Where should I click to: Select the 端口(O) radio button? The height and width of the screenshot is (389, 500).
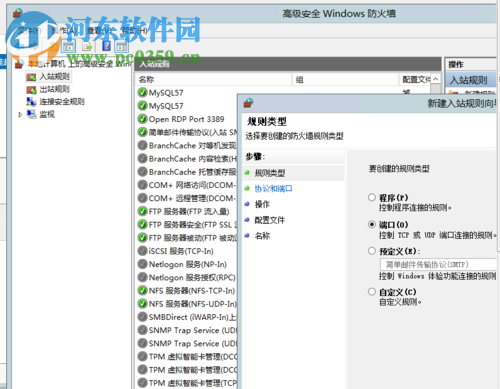pyautogui.click(x=372, y=224)
